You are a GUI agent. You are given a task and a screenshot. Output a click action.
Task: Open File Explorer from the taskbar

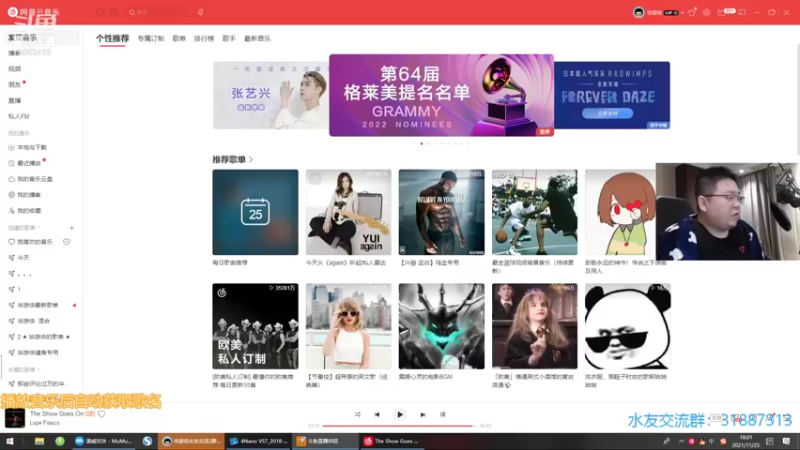[x=39, y=441]
